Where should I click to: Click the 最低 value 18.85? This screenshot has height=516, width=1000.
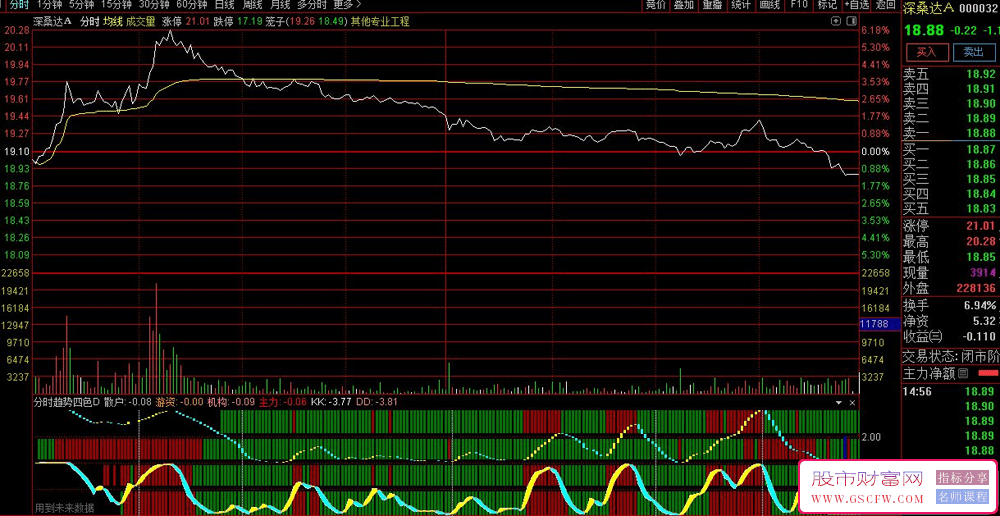981,257
